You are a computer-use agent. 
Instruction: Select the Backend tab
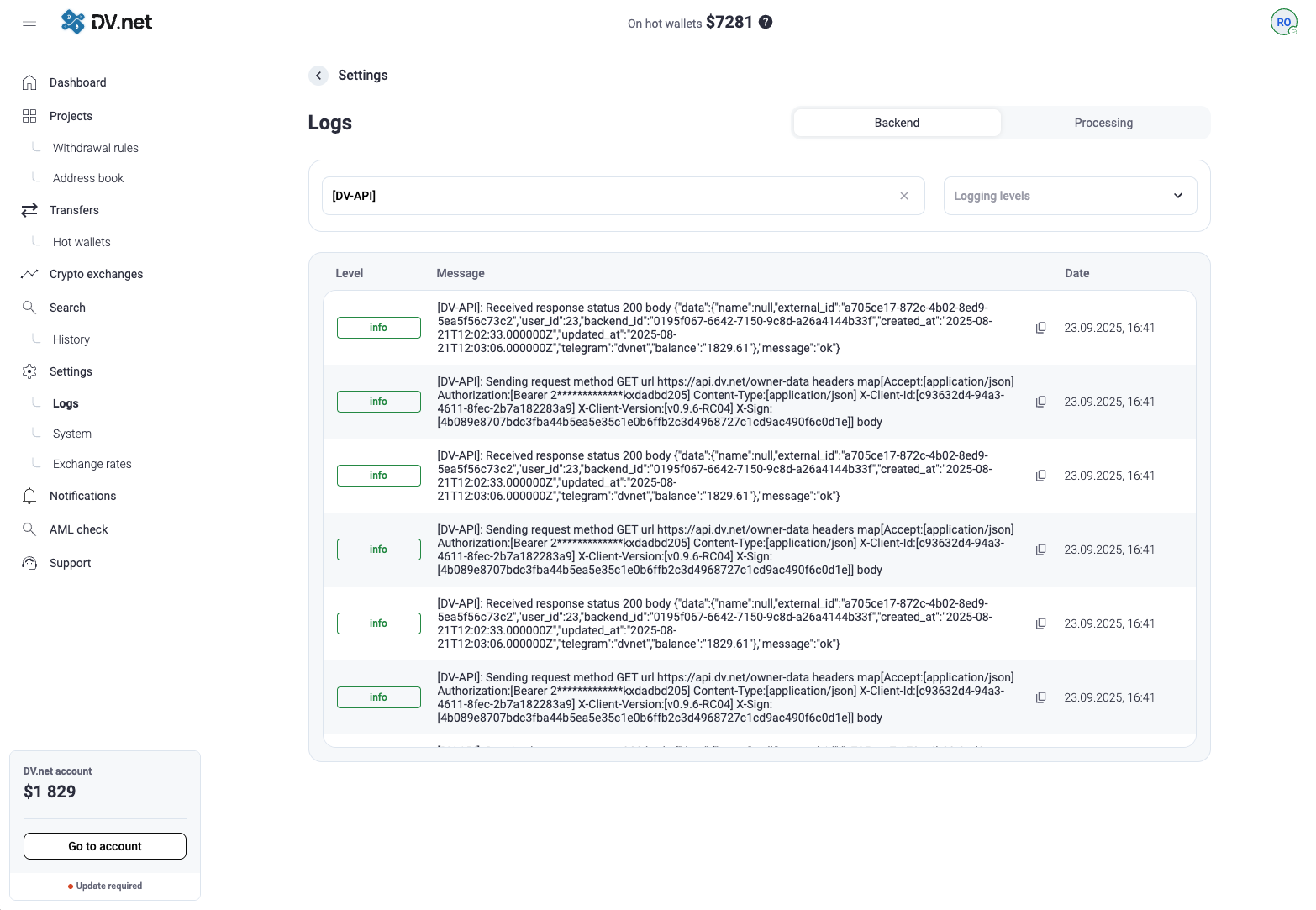pos(897,123)
